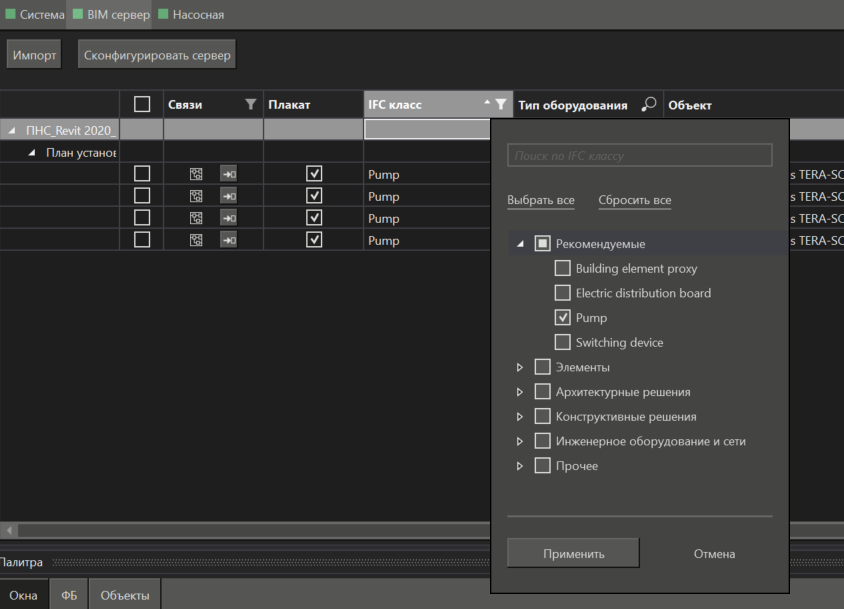
Task: Click the links diagram icon in third Pump row
Action: (x=197, y=218)
